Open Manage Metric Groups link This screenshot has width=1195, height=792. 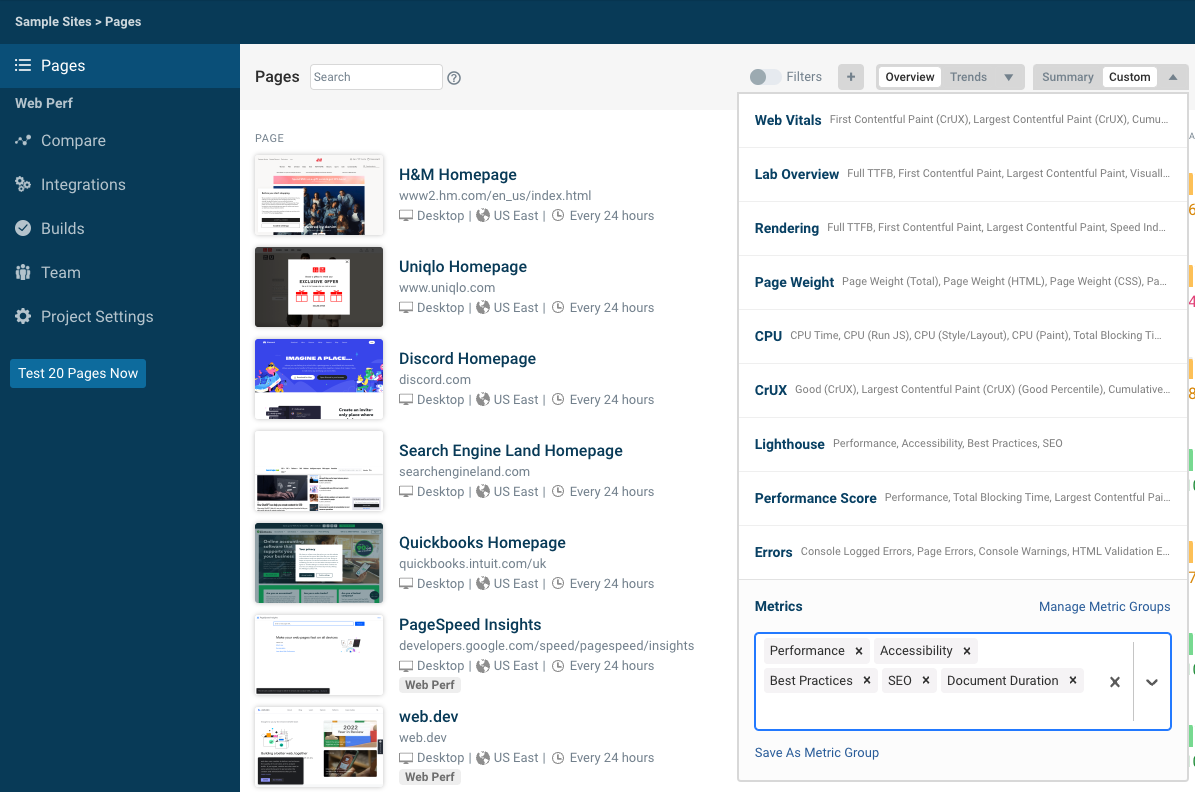(x=1104, y=607)
